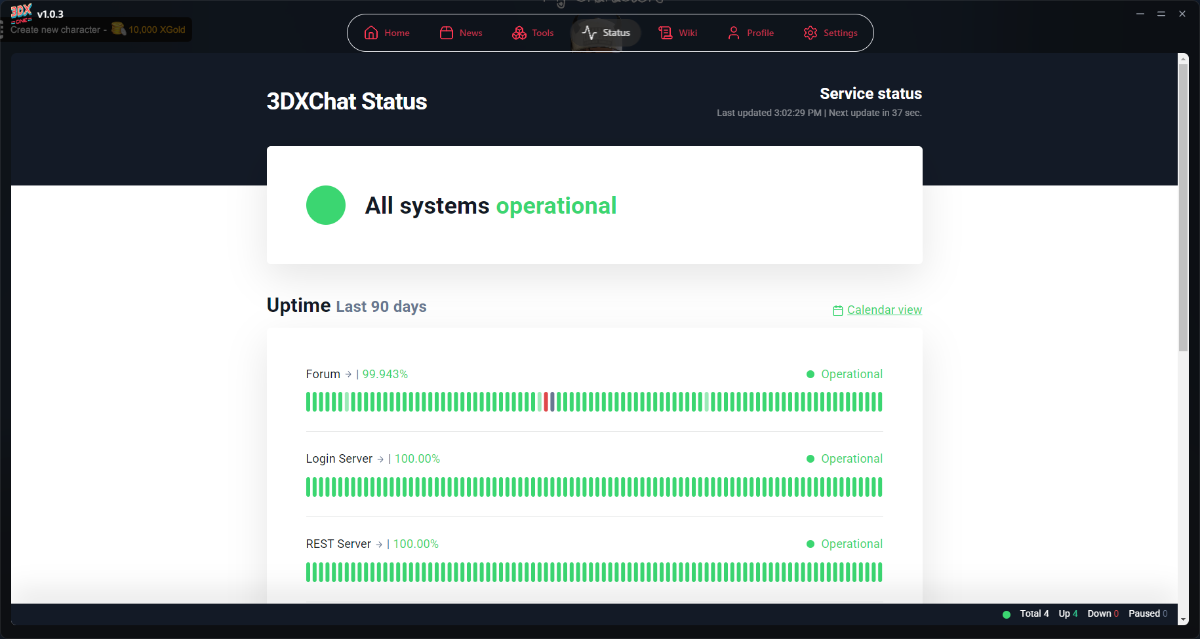
Task: Click the 3DX app logo
Action: 20,12
